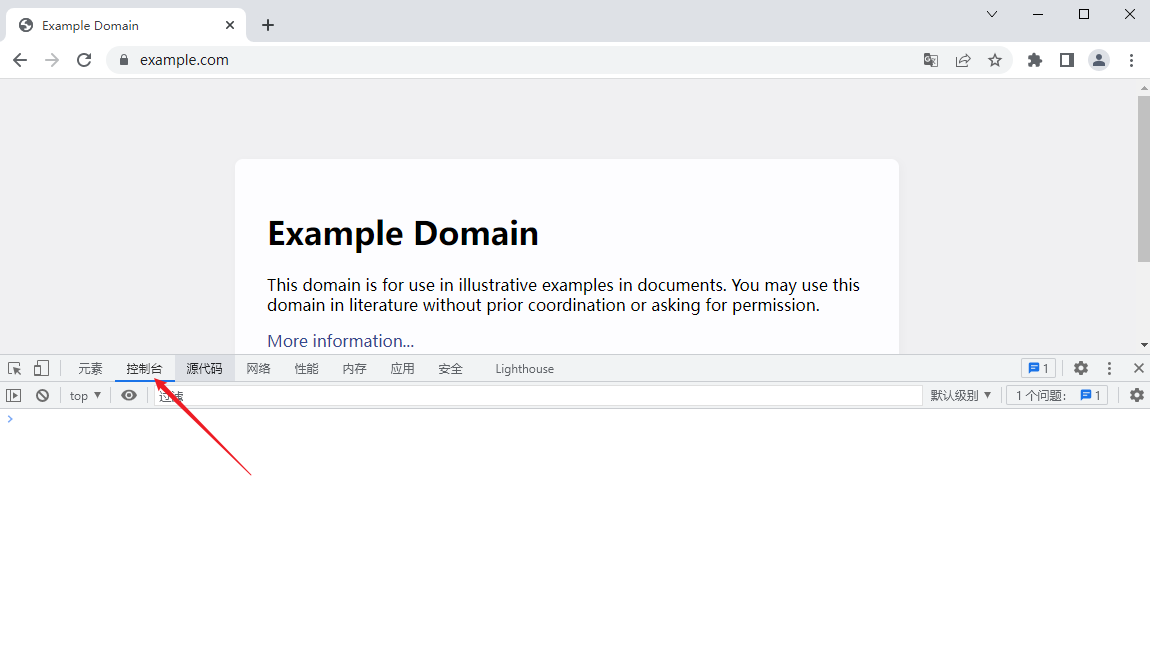Open the Extensions puzzle menu
The height and width of the screenshot is (655, 1150).
click(x=1035, y=60)
